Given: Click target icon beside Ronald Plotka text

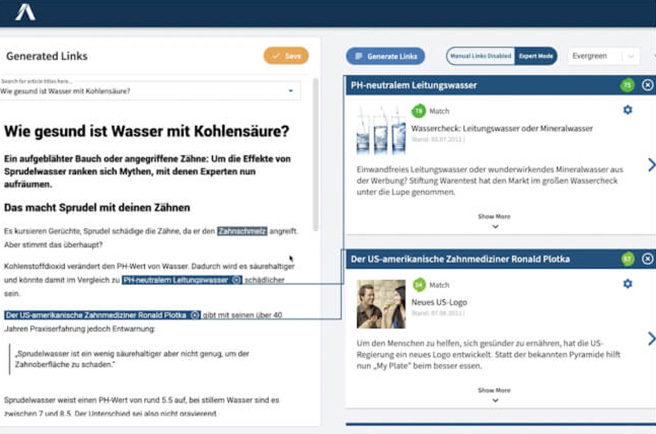Looking at the screenshot, I should point(195,315).
